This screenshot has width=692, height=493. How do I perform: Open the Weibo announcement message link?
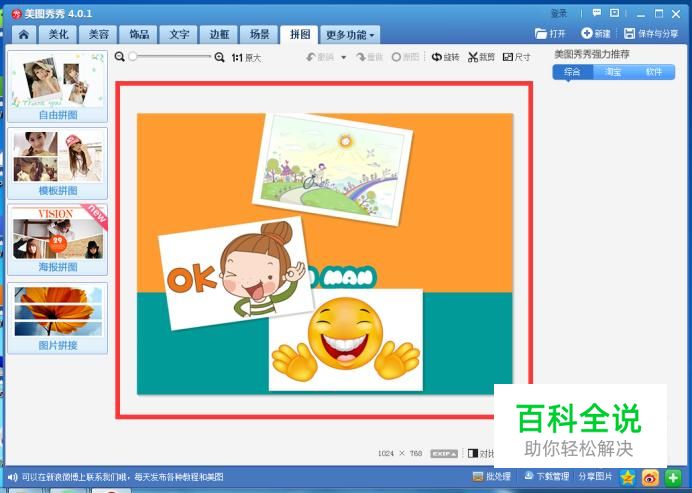pyautogui.click(x=123, y=477)
